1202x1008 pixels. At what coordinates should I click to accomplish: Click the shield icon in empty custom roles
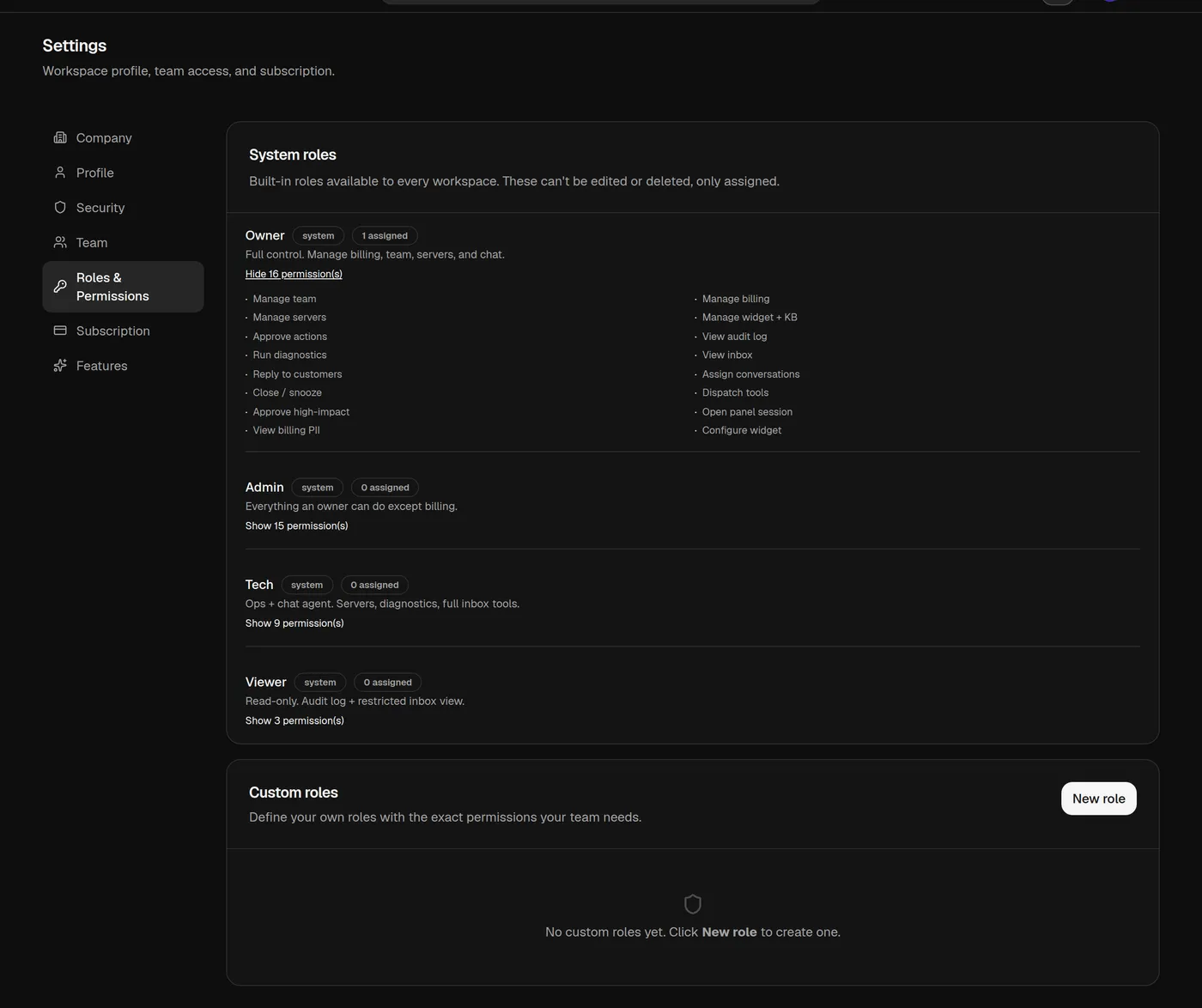(693, 904)
